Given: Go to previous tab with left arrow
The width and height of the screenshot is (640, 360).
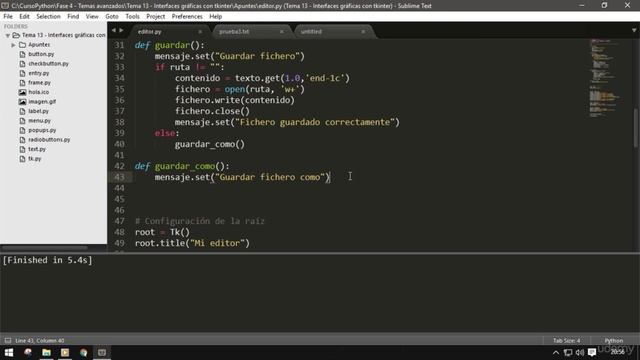Looking at the screenshot, I should click(113, 30).
